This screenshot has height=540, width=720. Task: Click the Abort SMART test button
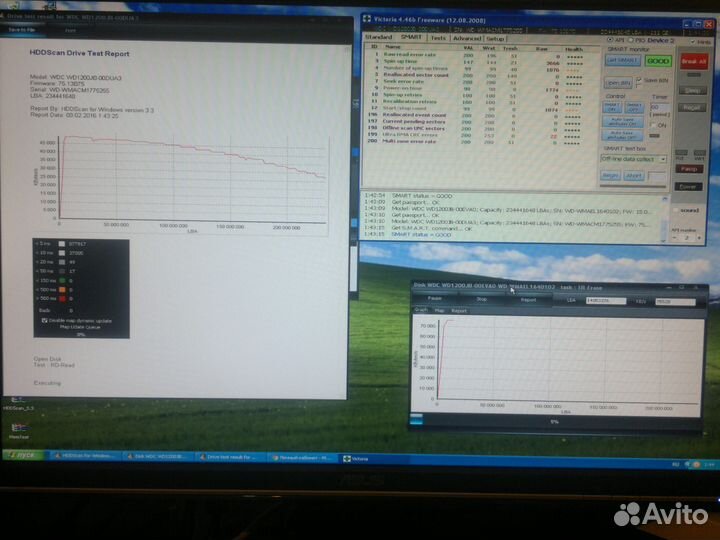[633, 176]
